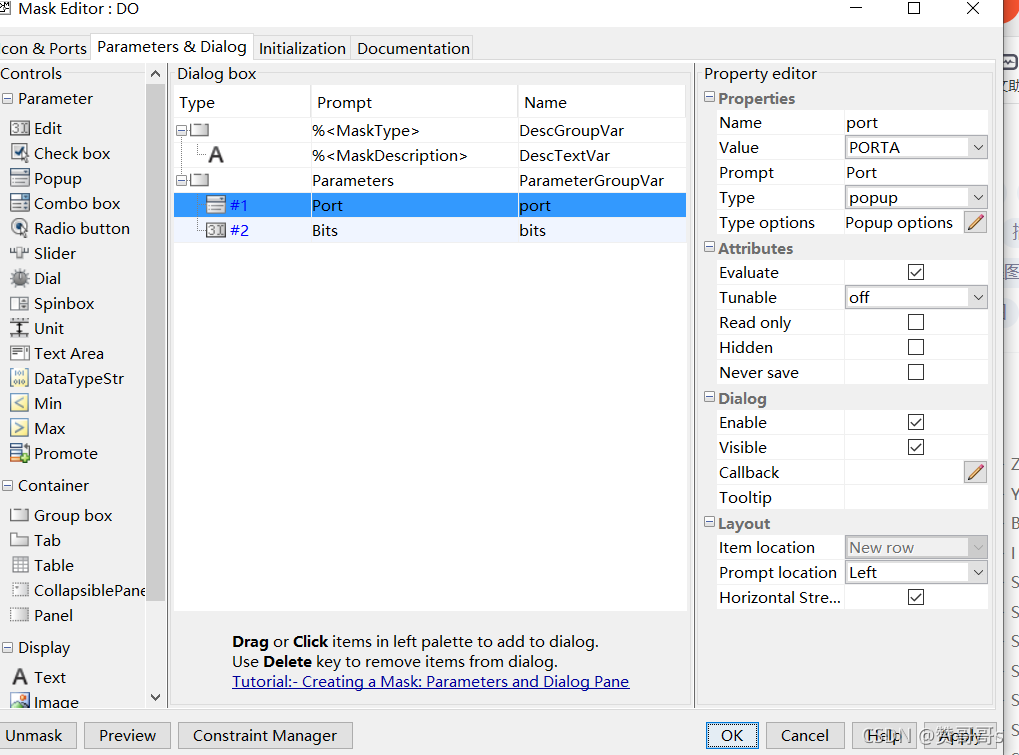Open Constraint Manager
Screen dimensions: 1019x755
point(265,736)
